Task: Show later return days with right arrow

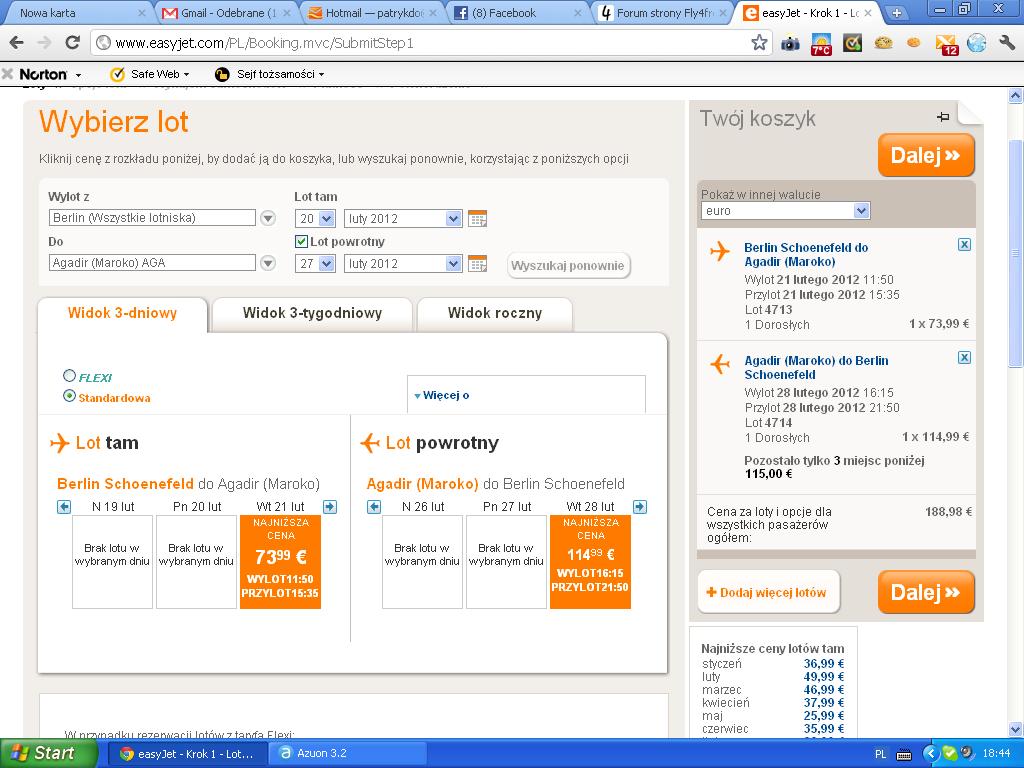Action: click(x=640, y=507)
